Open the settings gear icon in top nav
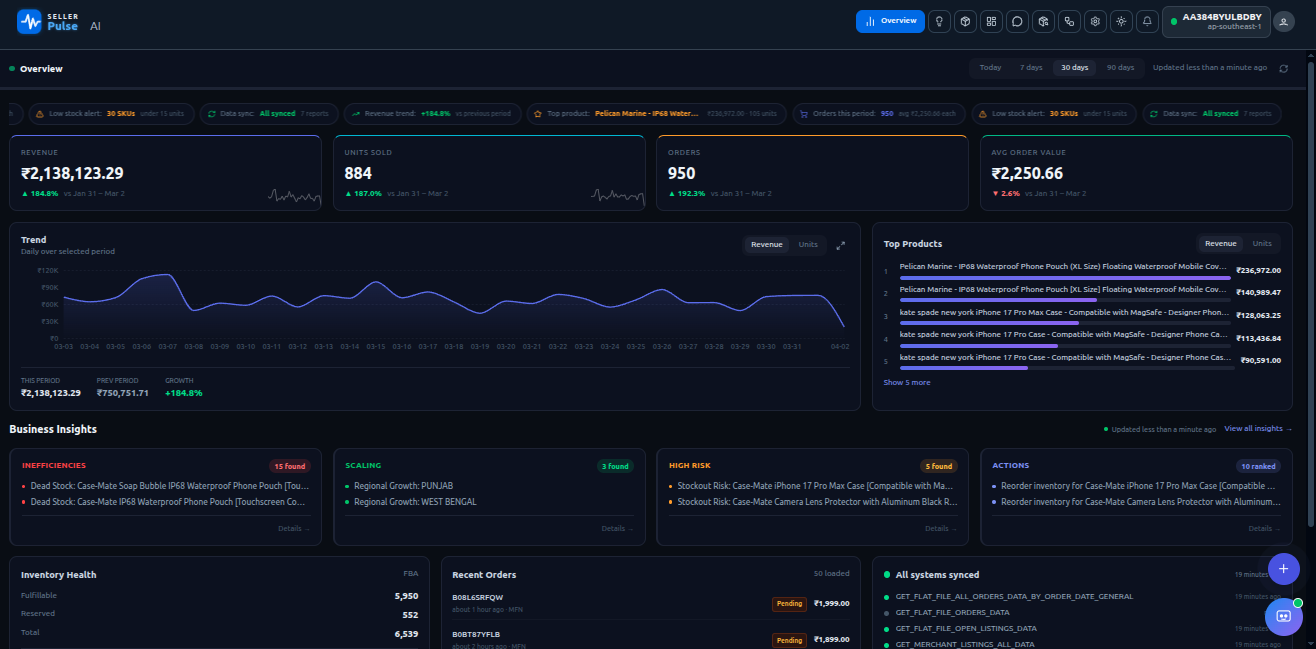 tap(1095, 21)
